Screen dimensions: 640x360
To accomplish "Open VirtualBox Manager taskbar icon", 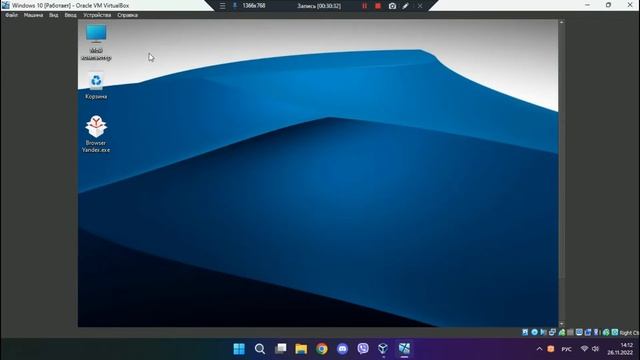I will tap(383, 349).
